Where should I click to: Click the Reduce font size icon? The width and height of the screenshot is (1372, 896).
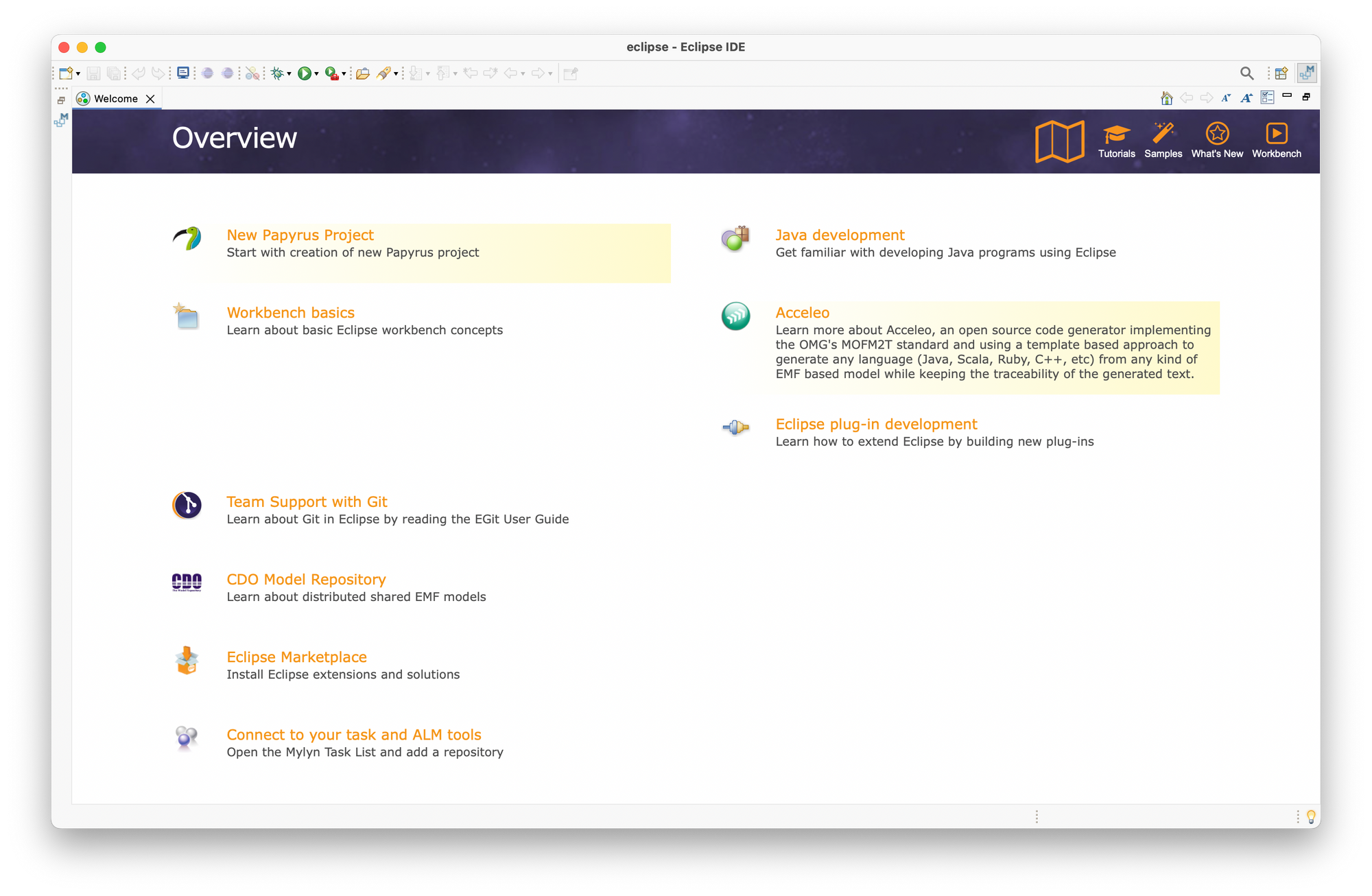1226,98
